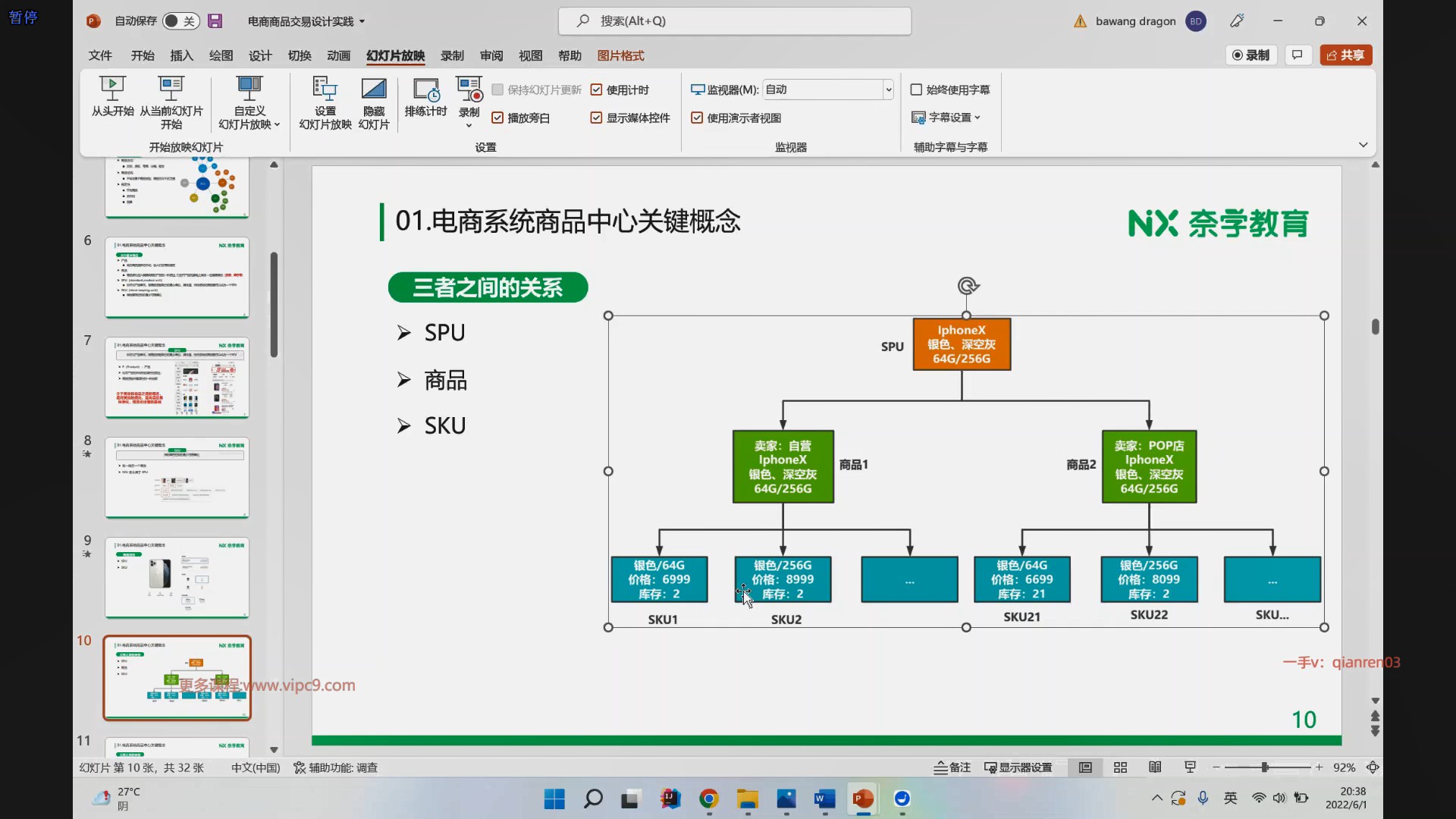The height and width of the screenshot is (819, 1456).
Task: Open the Insert ribbon tab
Action: pos(181,55)
